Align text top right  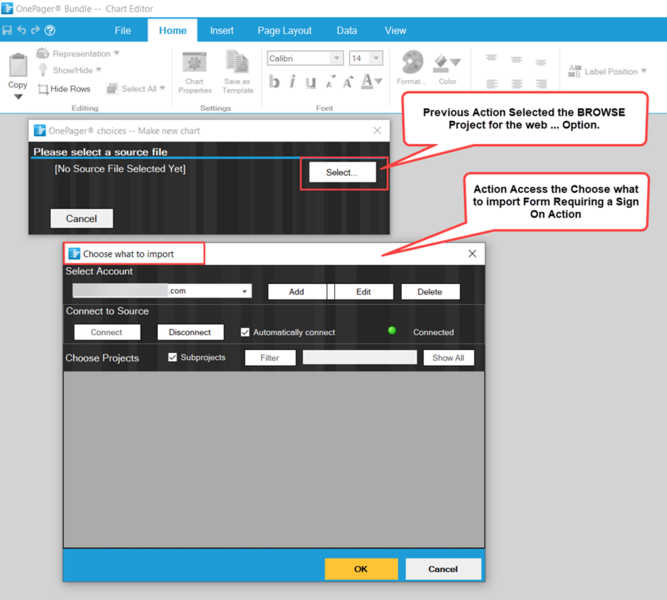coord(541,62)
